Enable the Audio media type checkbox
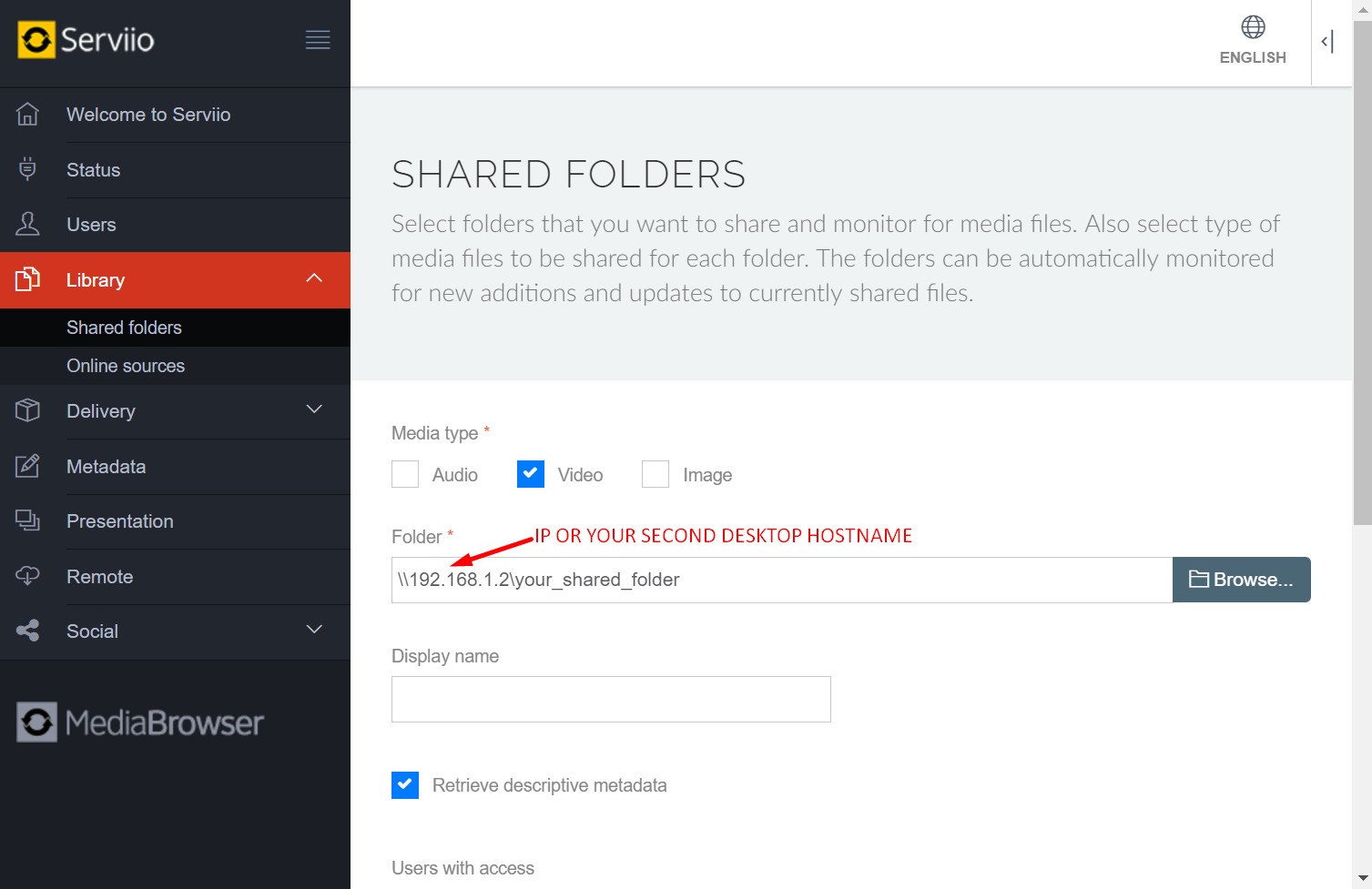The width and height of the screenshot is (1372, 889). coord(405,474)
